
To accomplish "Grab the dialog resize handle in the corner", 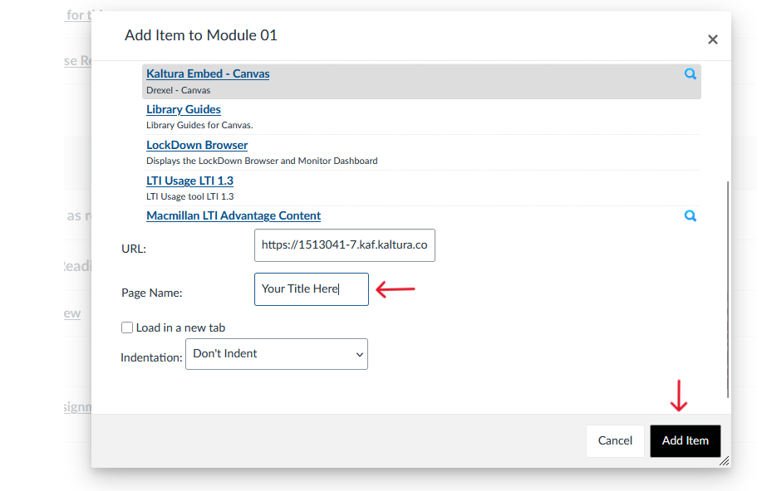I will click(x=725, y=461).
